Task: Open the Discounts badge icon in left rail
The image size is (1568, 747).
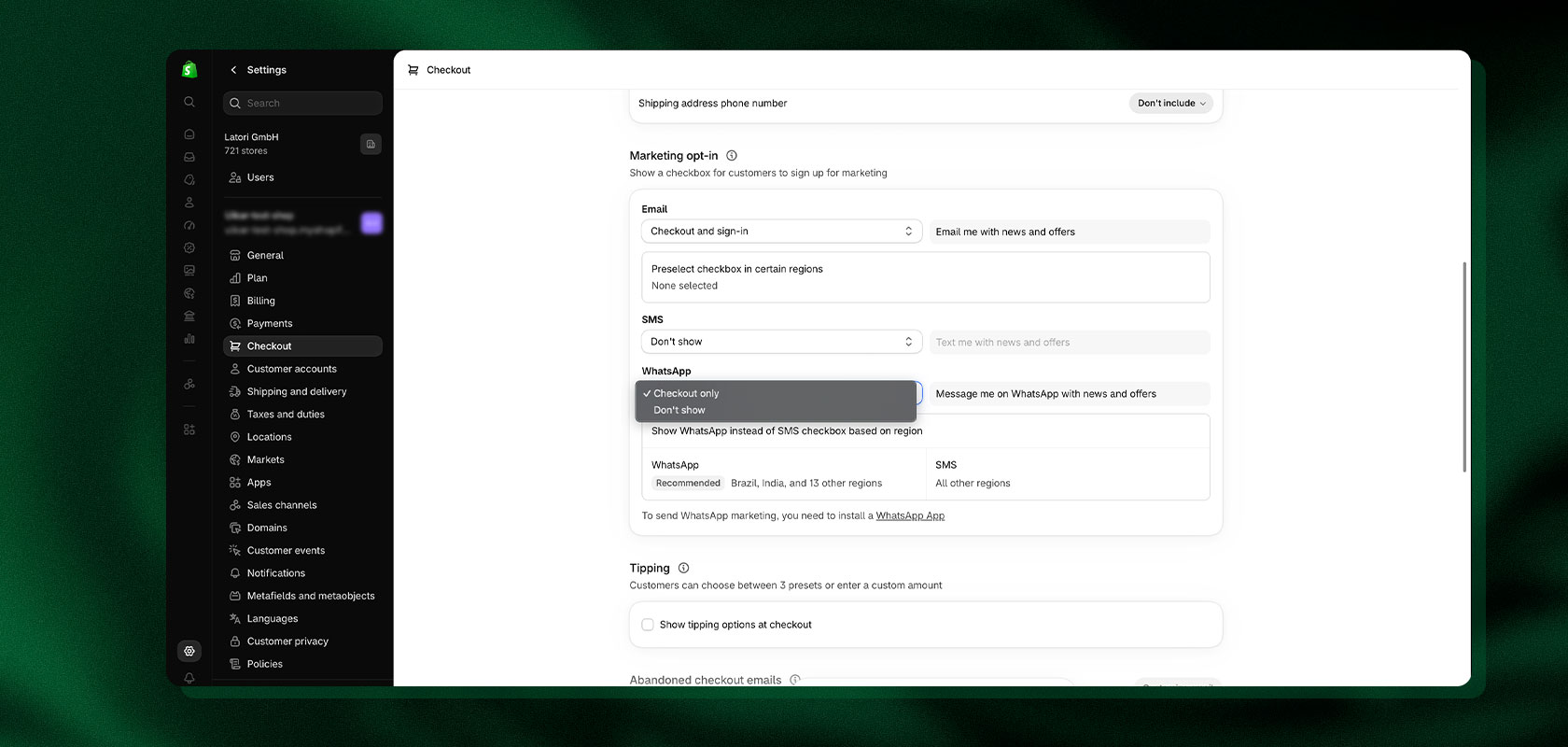Action: point(189,247)
